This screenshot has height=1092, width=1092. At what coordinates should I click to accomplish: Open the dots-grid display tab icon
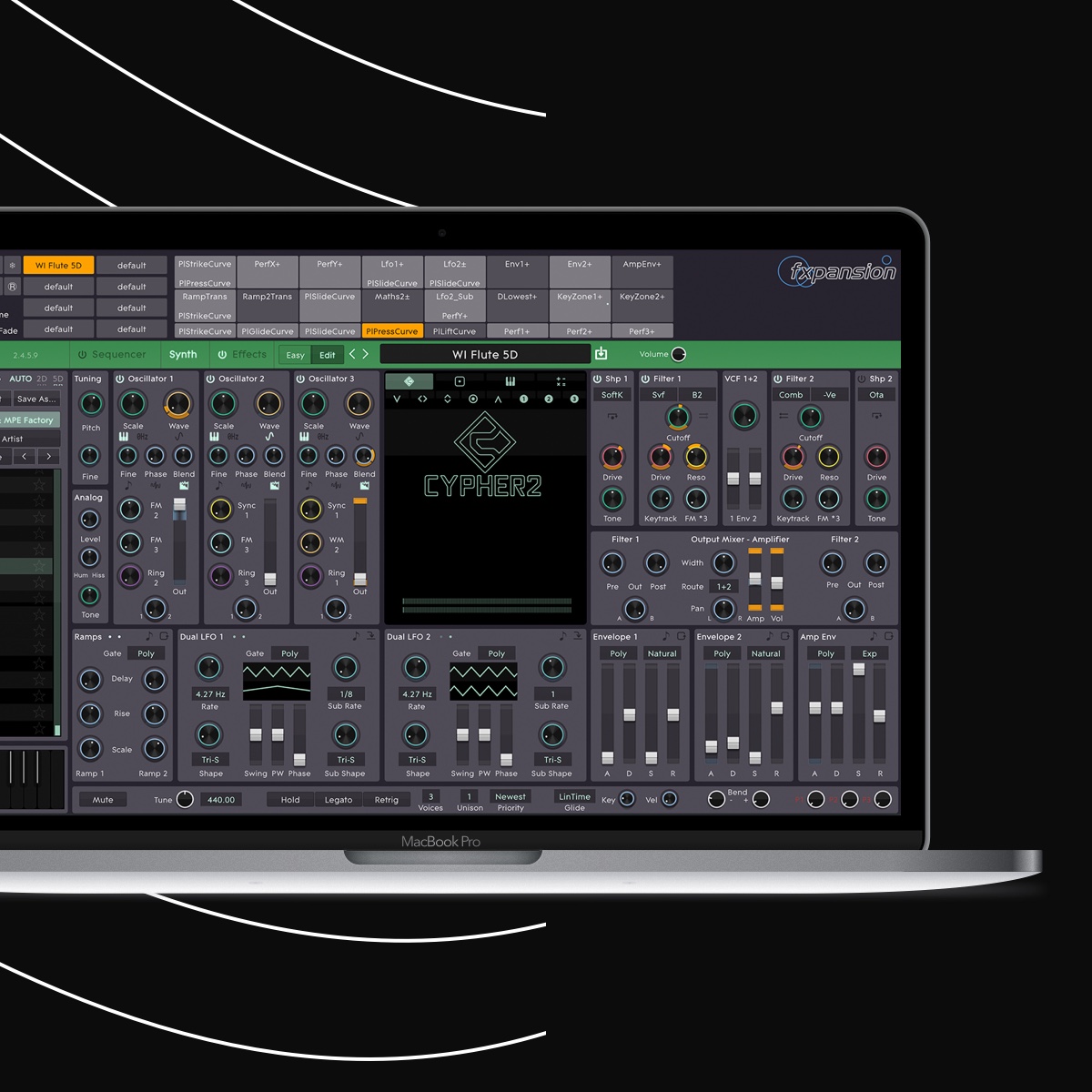point(561,381)
